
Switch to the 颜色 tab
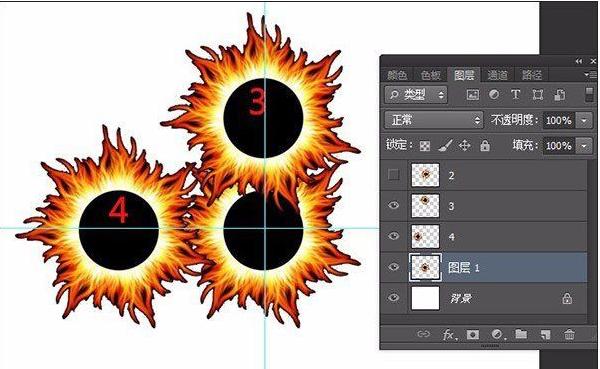point(398,75)
